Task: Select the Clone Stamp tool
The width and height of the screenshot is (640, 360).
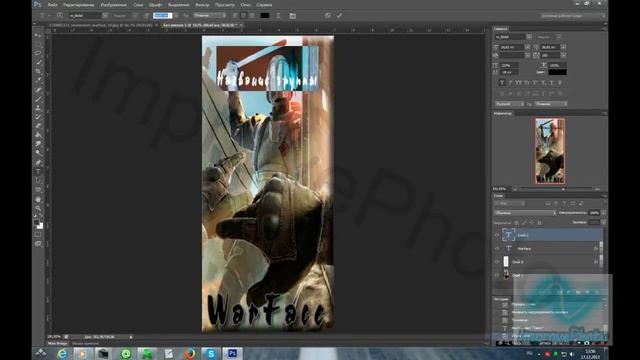Action: pos(38,108)
